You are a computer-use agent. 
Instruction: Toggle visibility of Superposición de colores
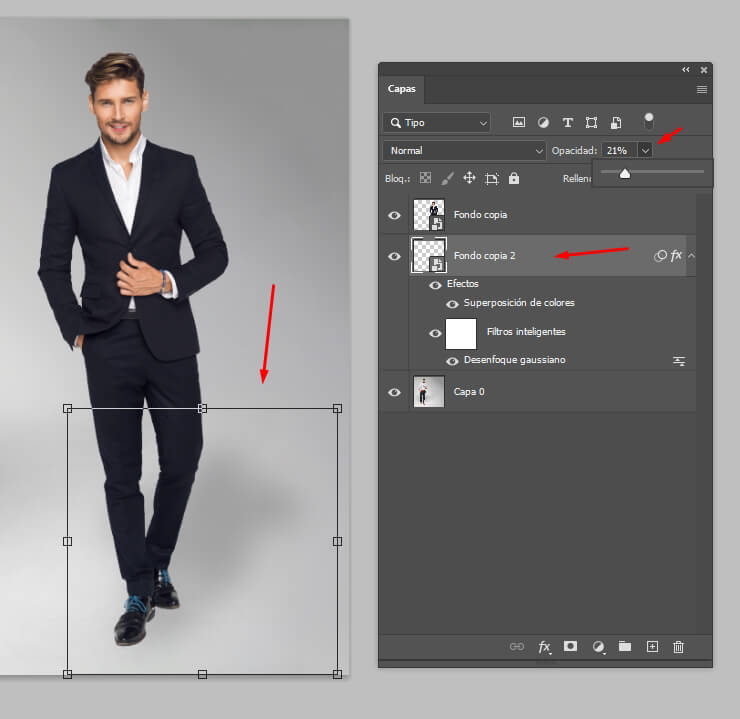(x=452, y=304)
